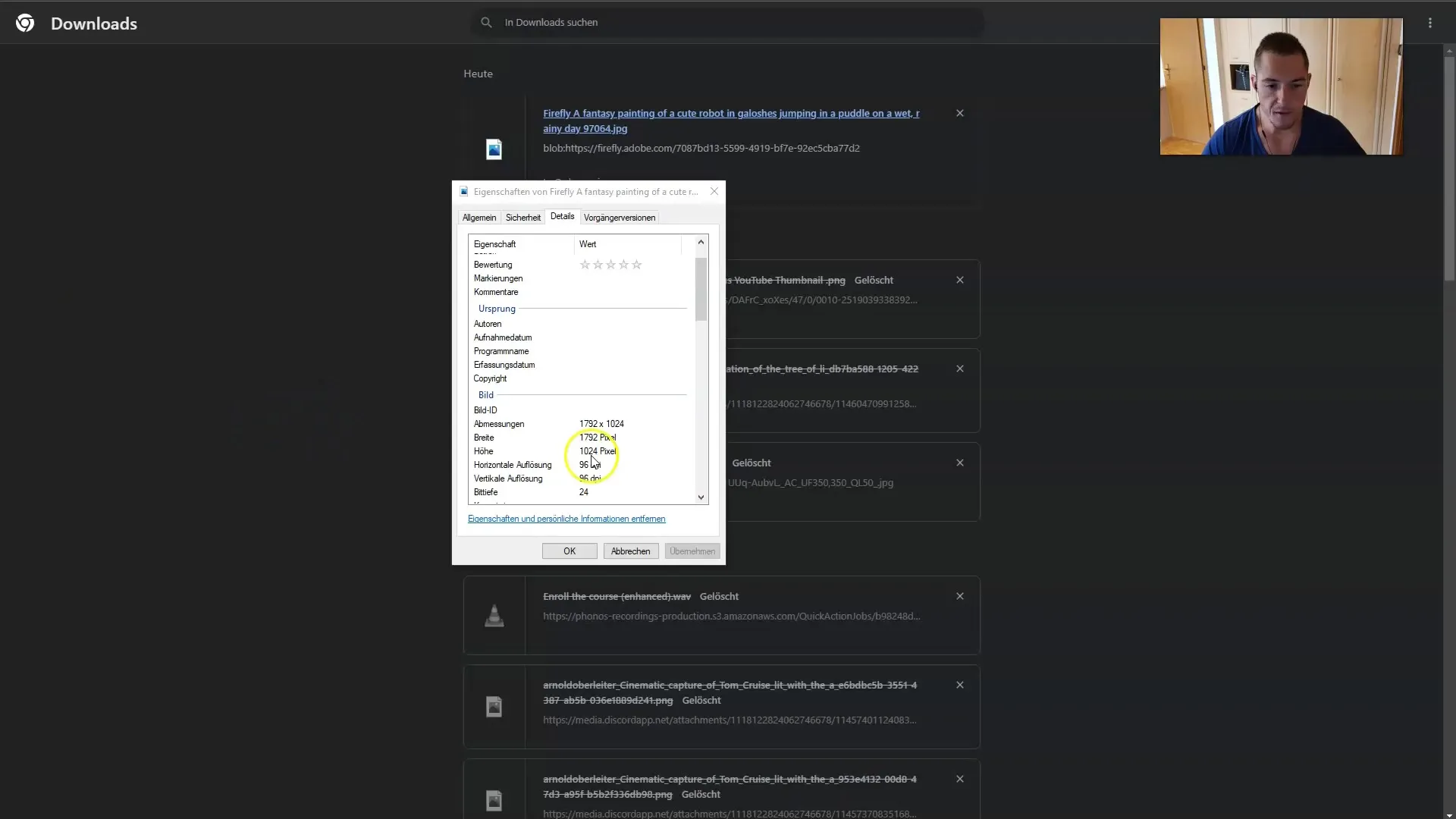The height and width of the screenshot is (819, 1456).
Task: Close the Eigenschaften properties dialog
Action: (714, 191)
